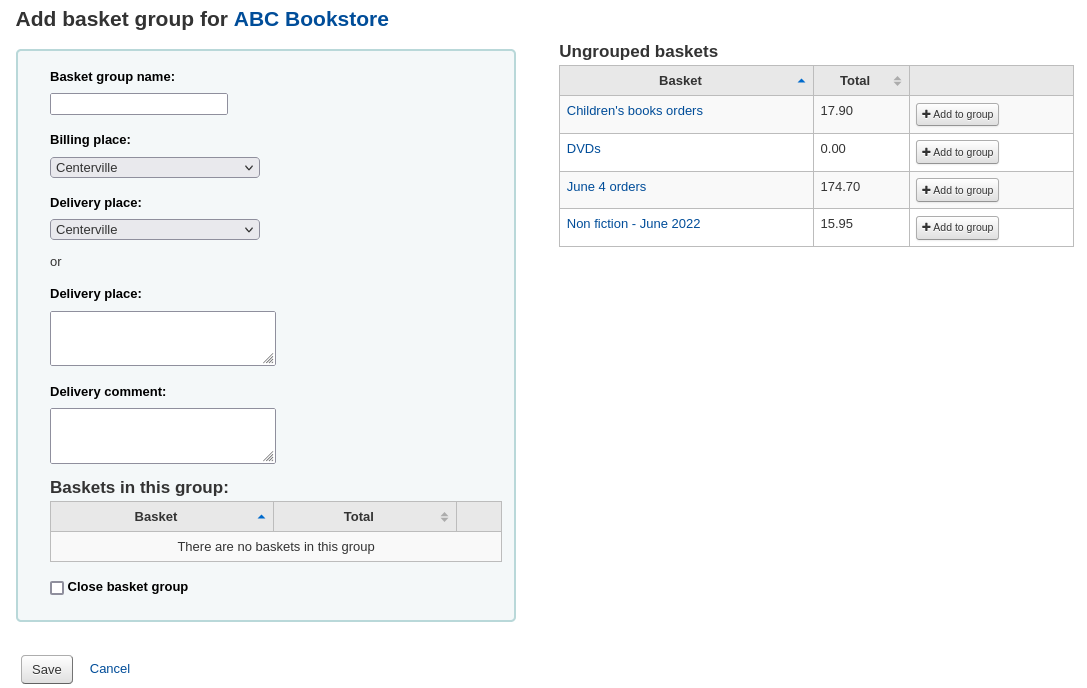Image resolution: width=1087 pixels, height=688 pixels.
Task: Add Non fiction - June 2022 to group
Action: tap(956, 227)
